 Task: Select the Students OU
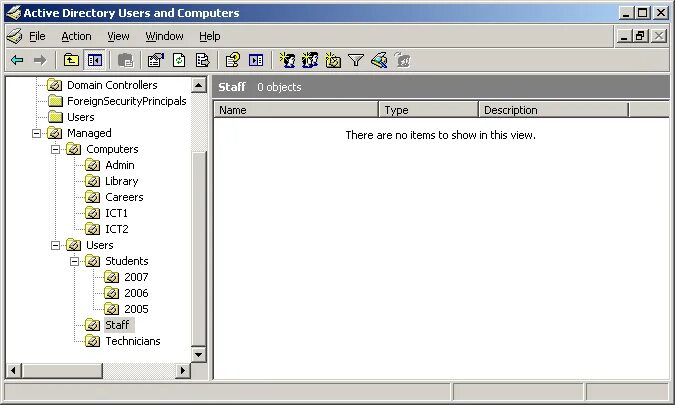pyautogui.click(x=127, y=261)
